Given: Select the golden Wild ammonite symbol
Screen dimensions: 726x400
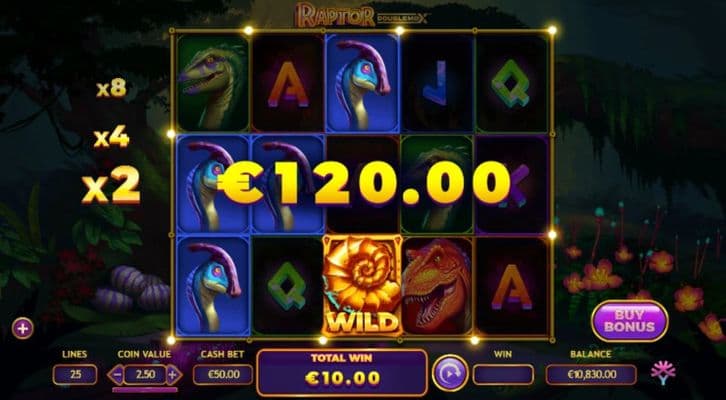Looking at the screenshot, I should pos(363,285).
